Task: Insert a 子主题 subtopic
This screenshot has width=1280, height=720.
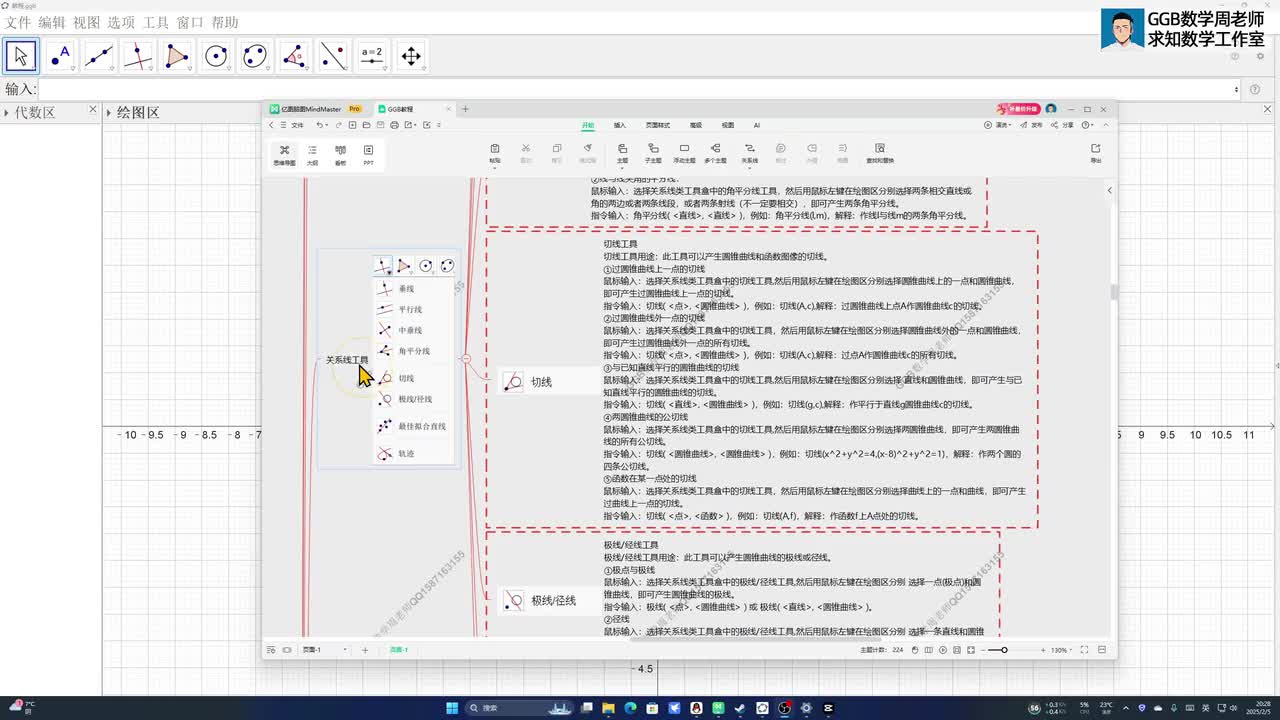Action: click(653, 153)
